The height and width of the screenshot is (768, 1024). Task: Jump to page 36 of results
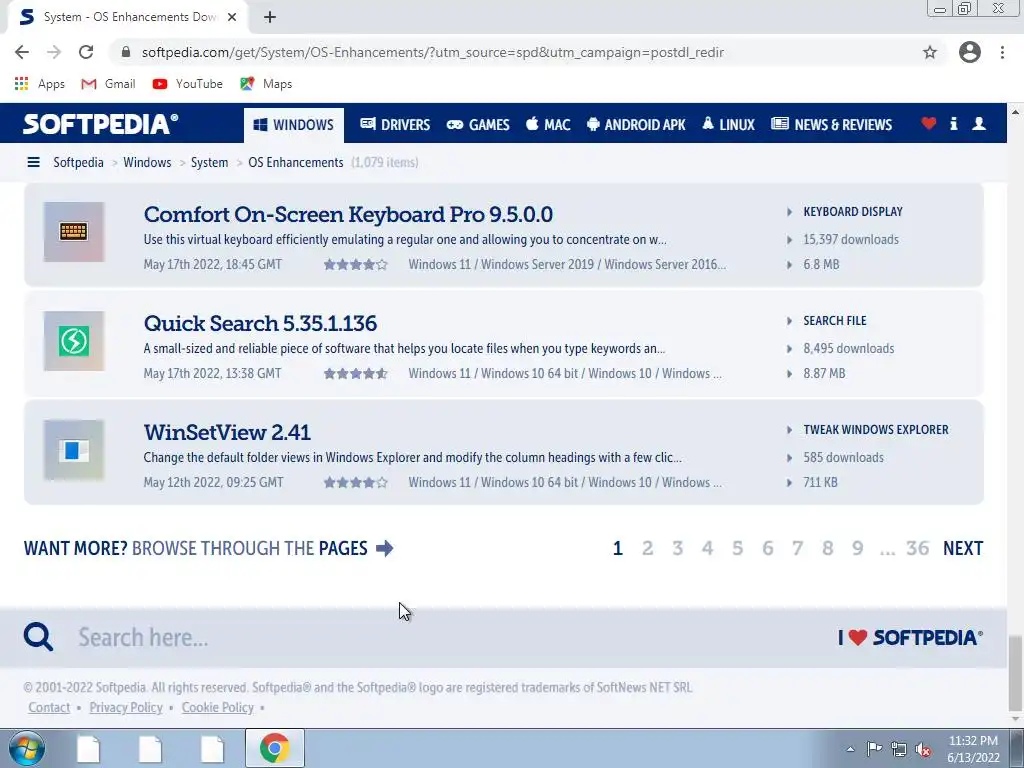pos(918,548)
